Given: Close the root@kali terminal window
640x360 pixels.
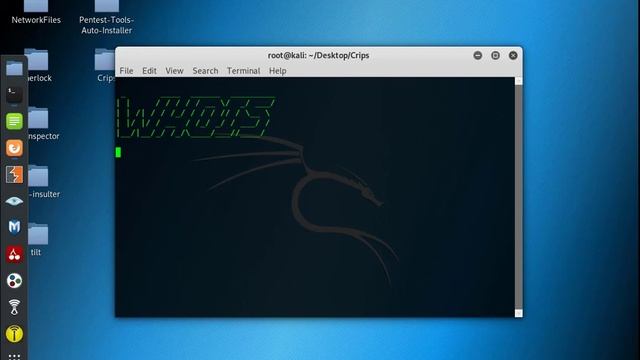Looking at the screenshot, I should point(513,55).
